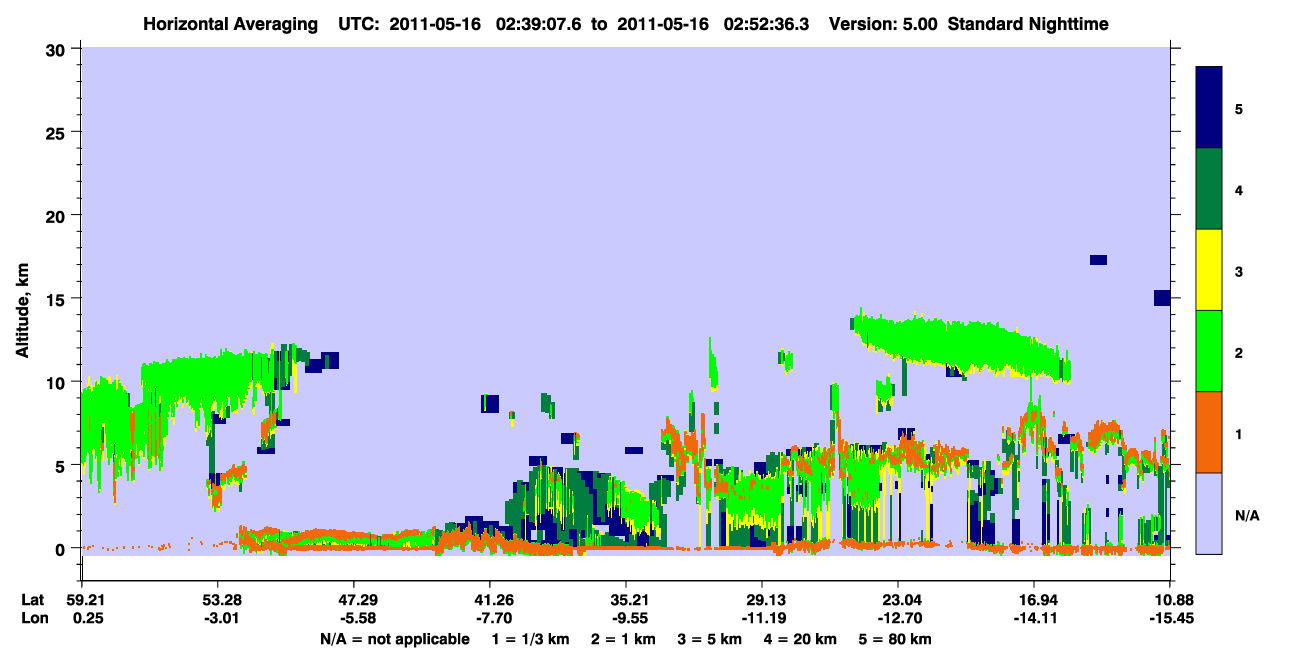Click the colorbar 'N/A' label
1300x667 pixels.
[x=1246, y=515]
